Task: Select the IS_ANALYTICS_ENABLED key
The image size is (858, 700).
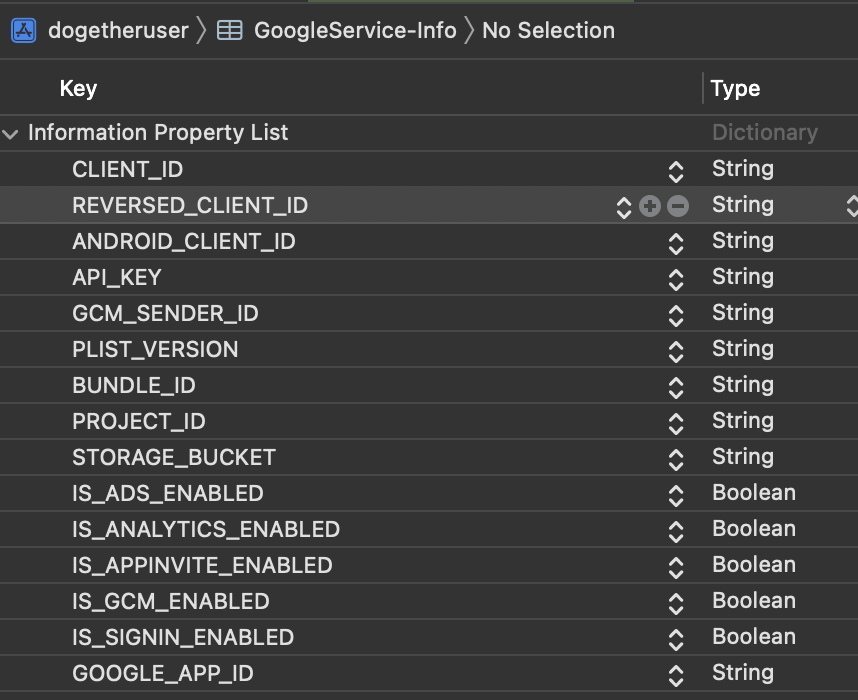Action: pyautogui.click(x=206, y=530)
